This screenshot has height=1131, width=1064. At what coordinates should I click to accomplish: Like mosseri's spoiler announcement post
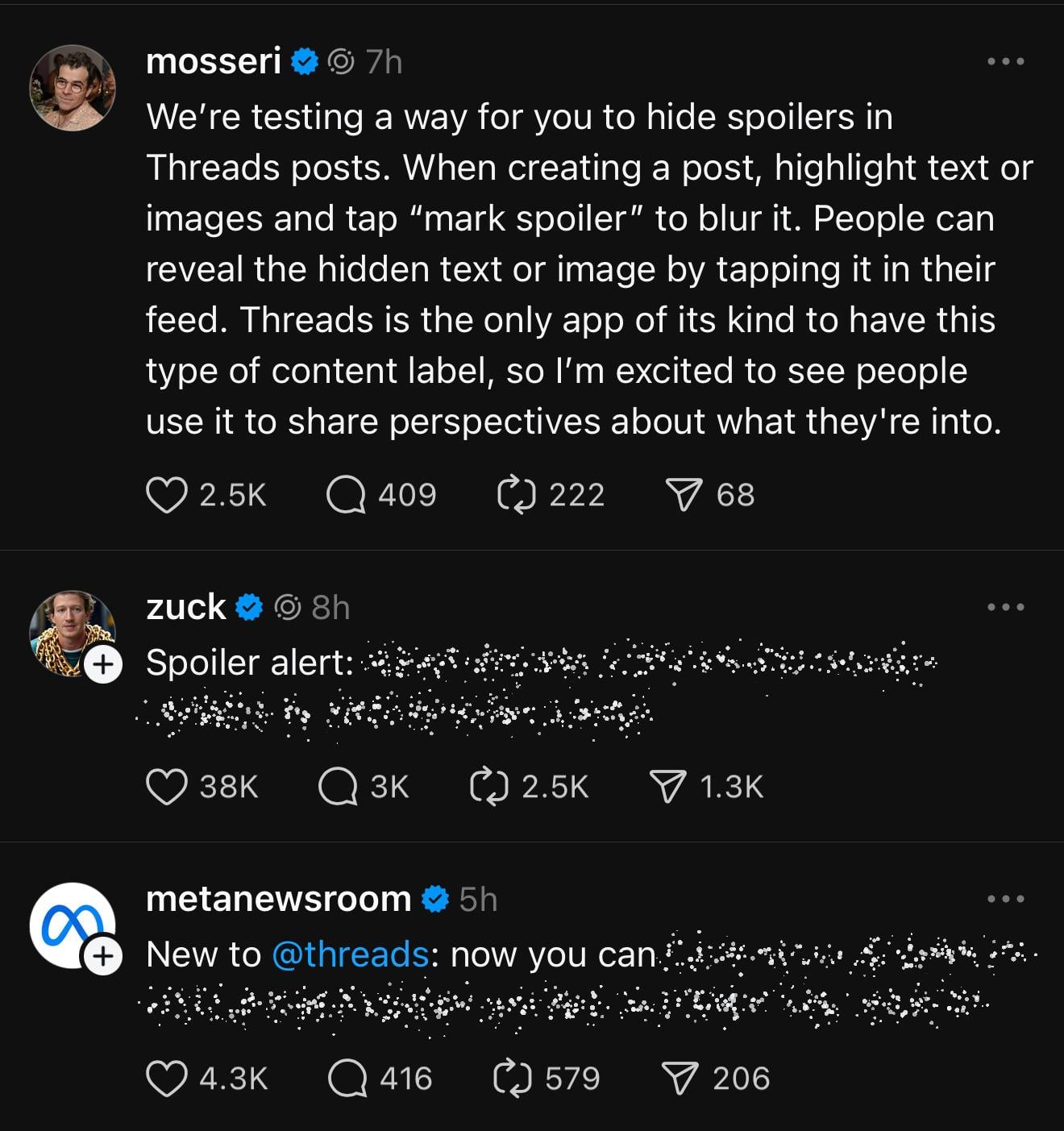click(x=167, y=495)
